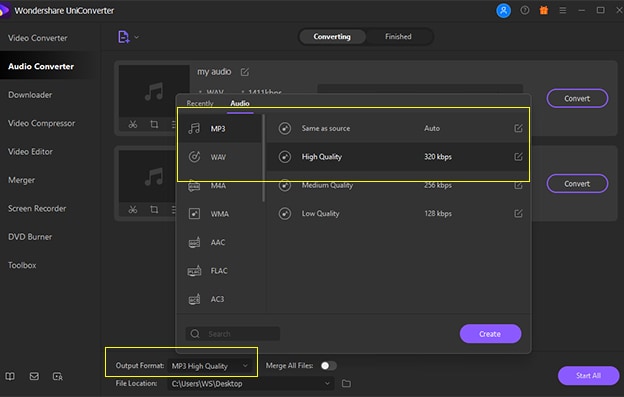Rename my audio with edit icon
Viewport: 624px width, 397px height.
(245, 72)
